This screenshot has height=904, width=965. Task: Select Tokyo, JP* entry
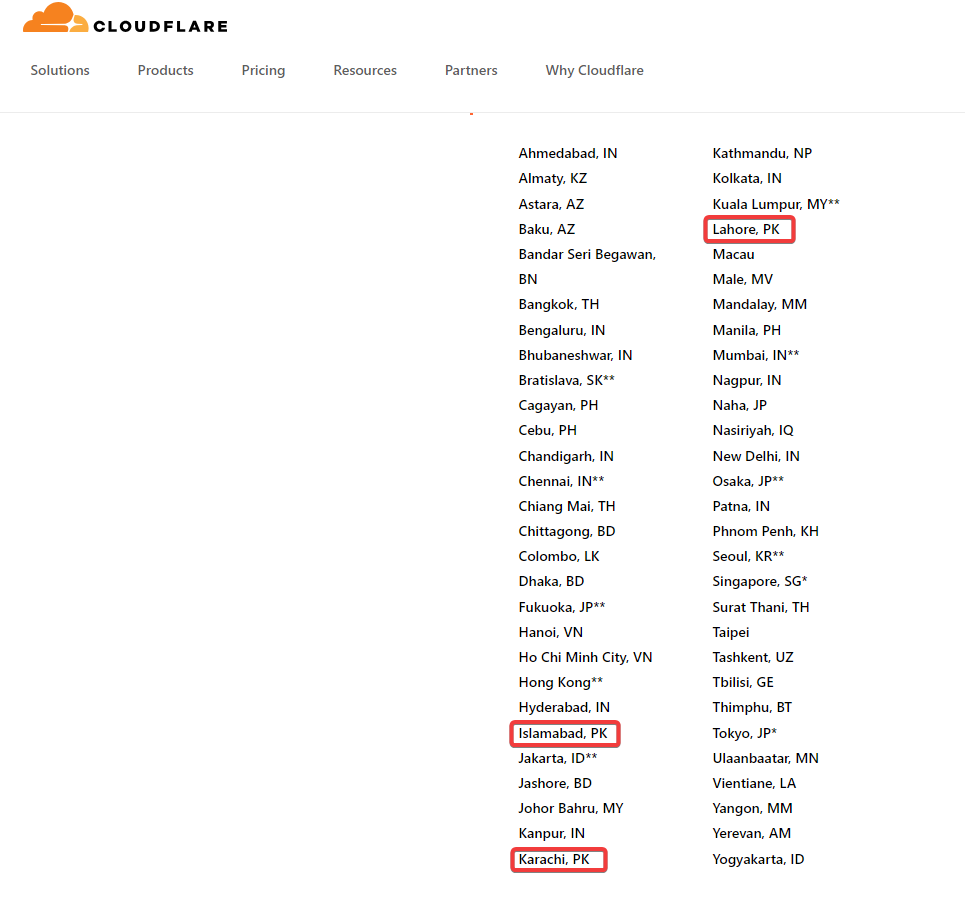tap(745, 734)
